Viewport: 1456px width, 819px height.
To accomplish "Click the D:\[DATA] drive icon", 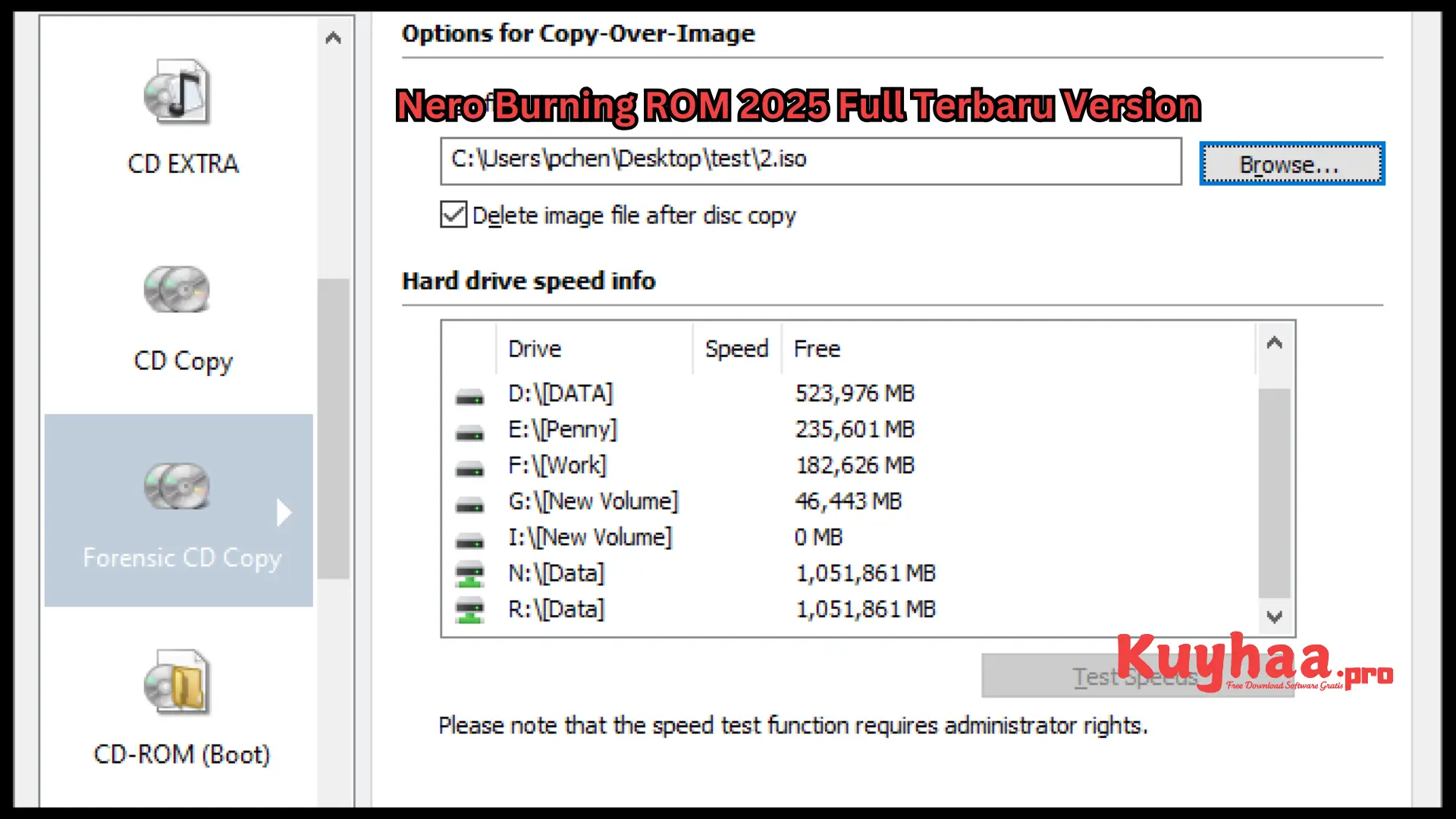I will pos(469,397).
